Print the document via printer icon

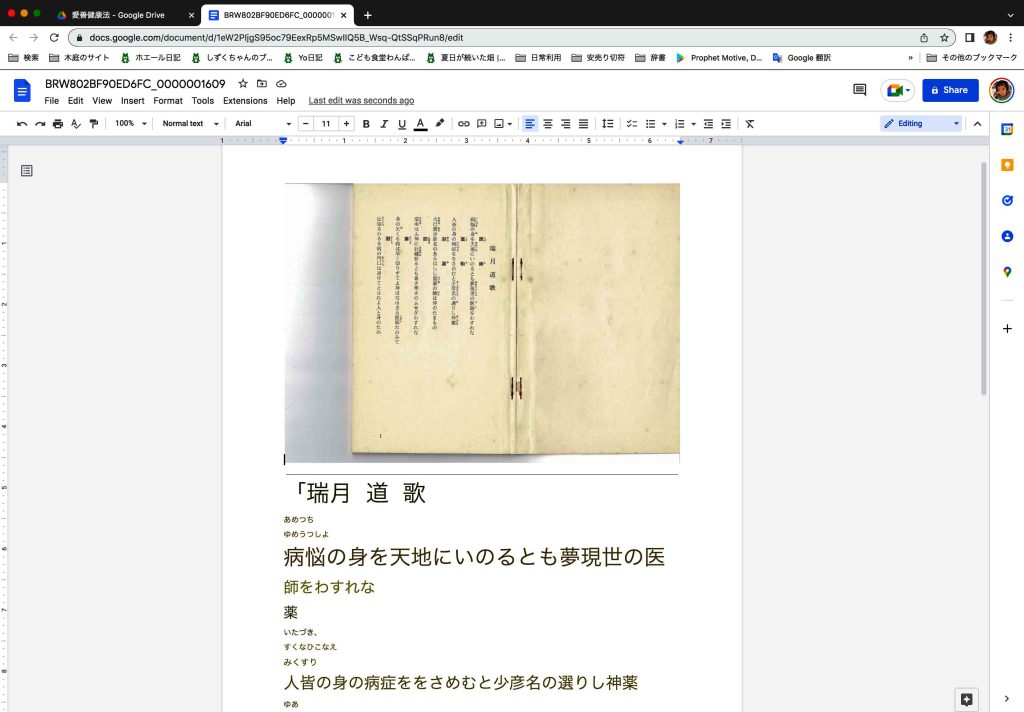pos(58,123)
